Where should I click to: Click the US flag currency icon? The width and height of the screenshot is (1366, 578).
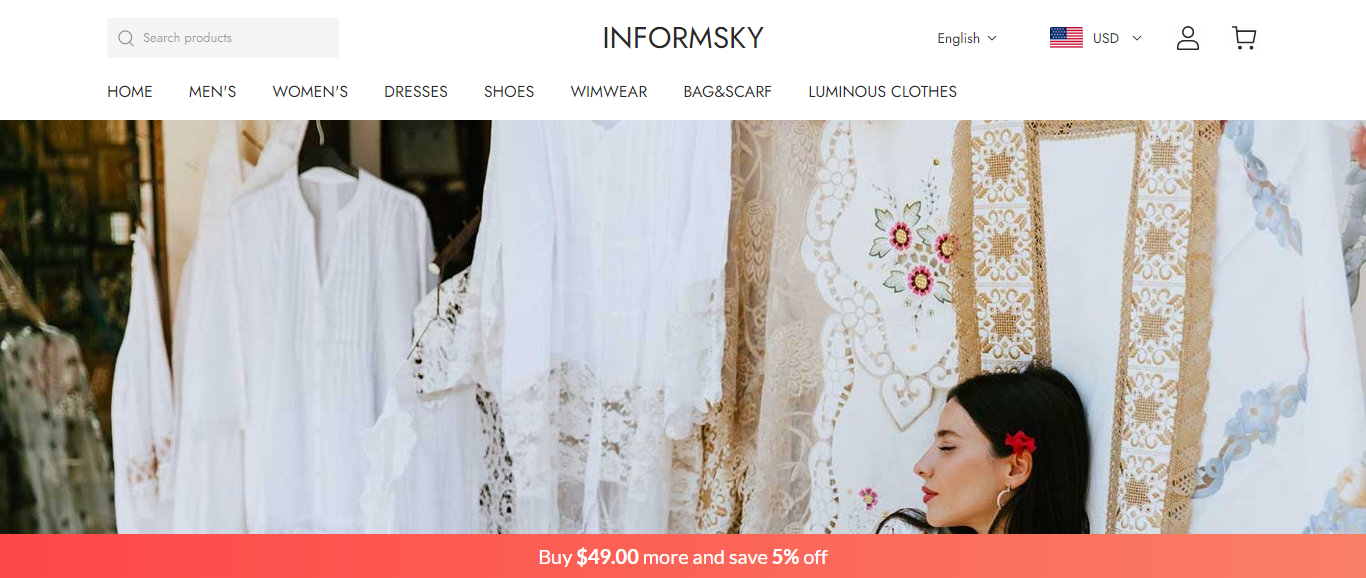1066,38
